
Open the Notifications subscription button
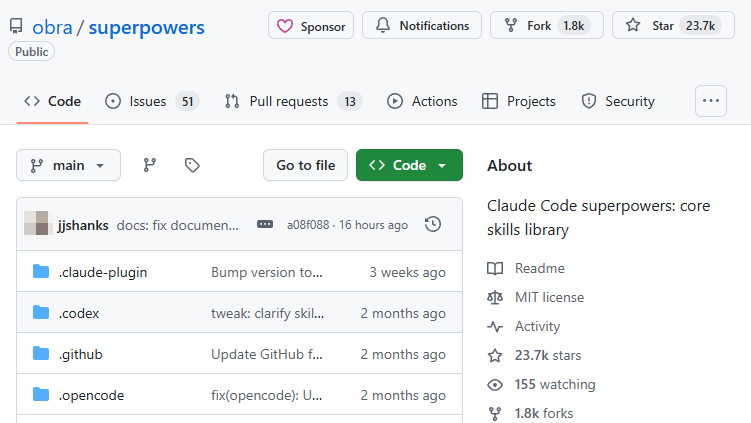coord(422,26)
